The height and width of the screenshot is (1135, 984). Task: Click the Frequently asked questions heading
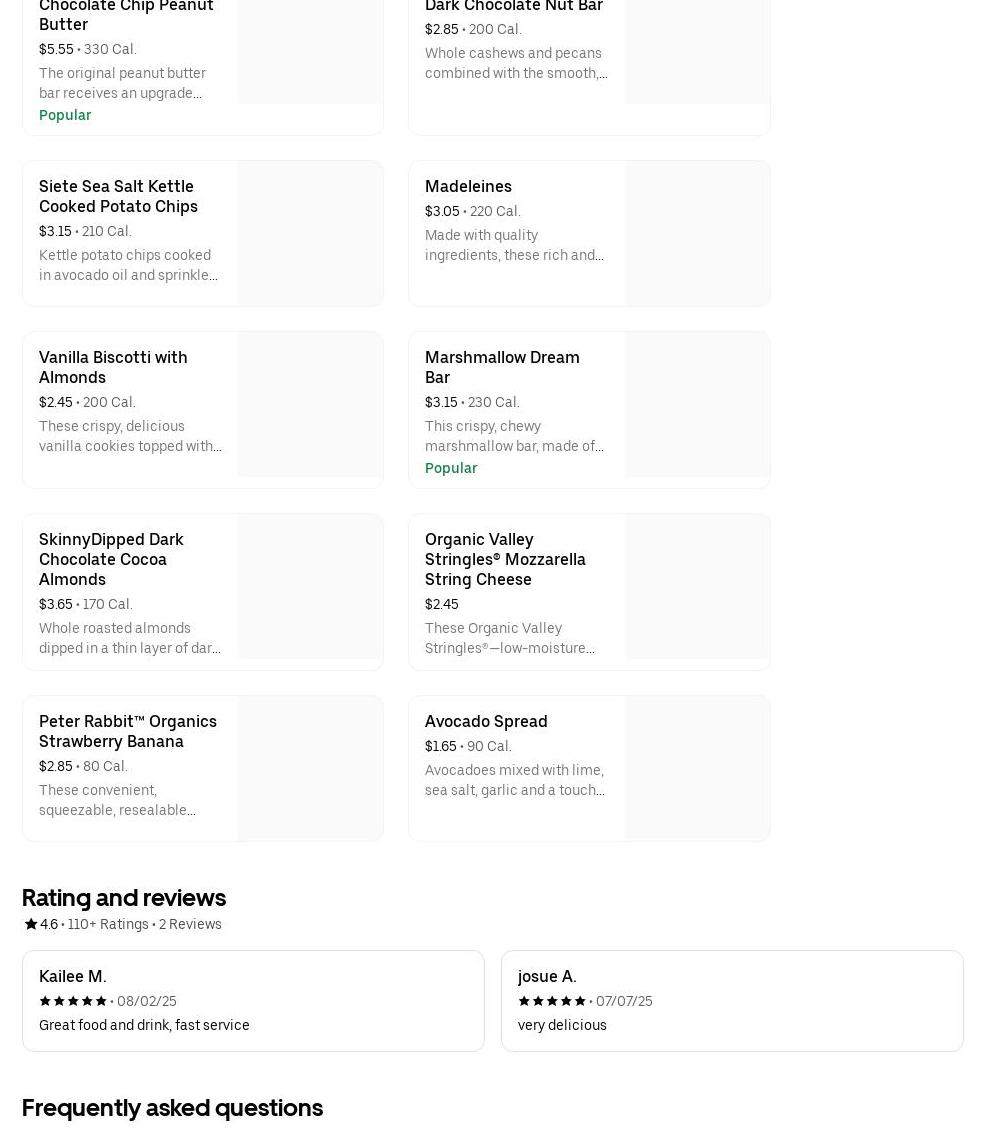tap(172, 1108)
